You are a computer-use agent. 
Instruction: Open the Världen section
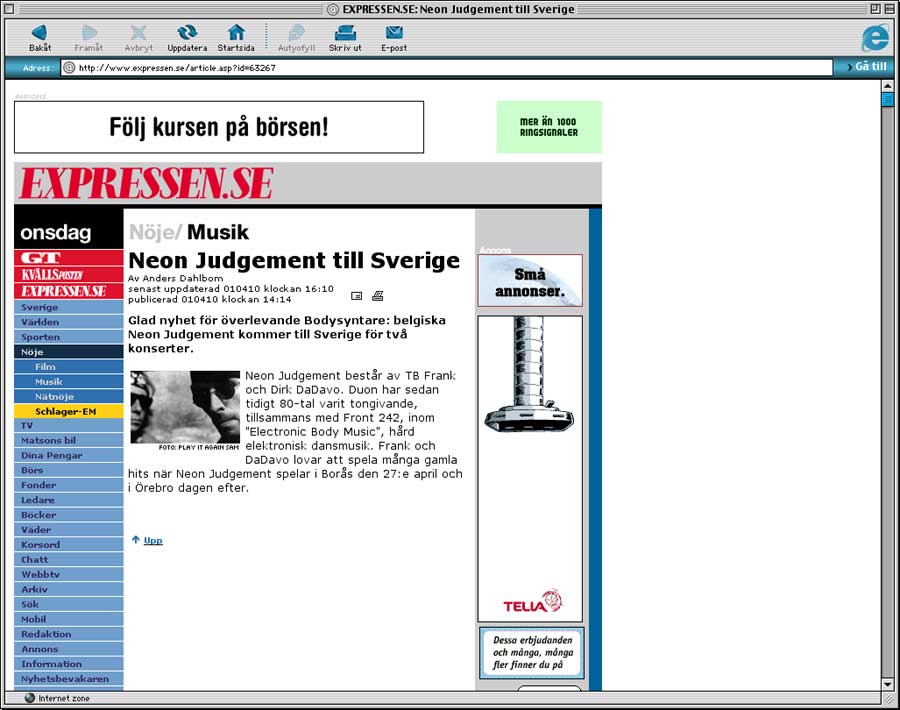coord(69,322)
